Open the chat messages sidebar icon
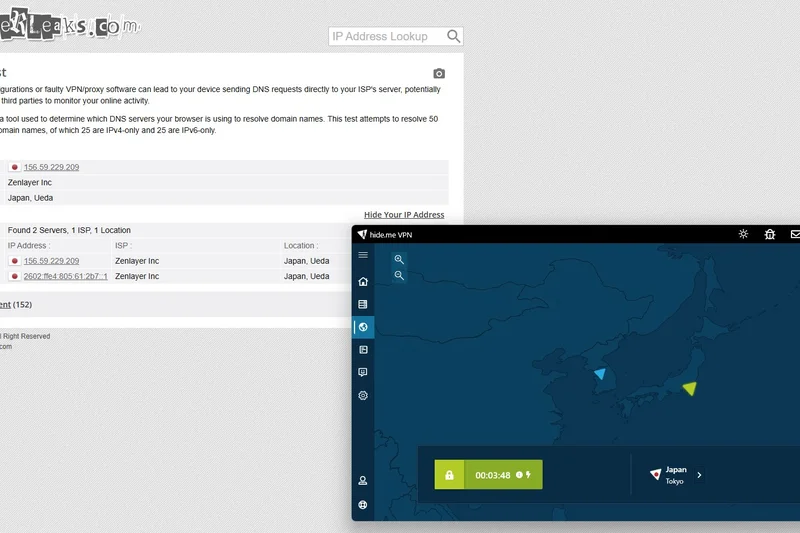The height and width of the screenshot is (533, 800). pos(363,372)
